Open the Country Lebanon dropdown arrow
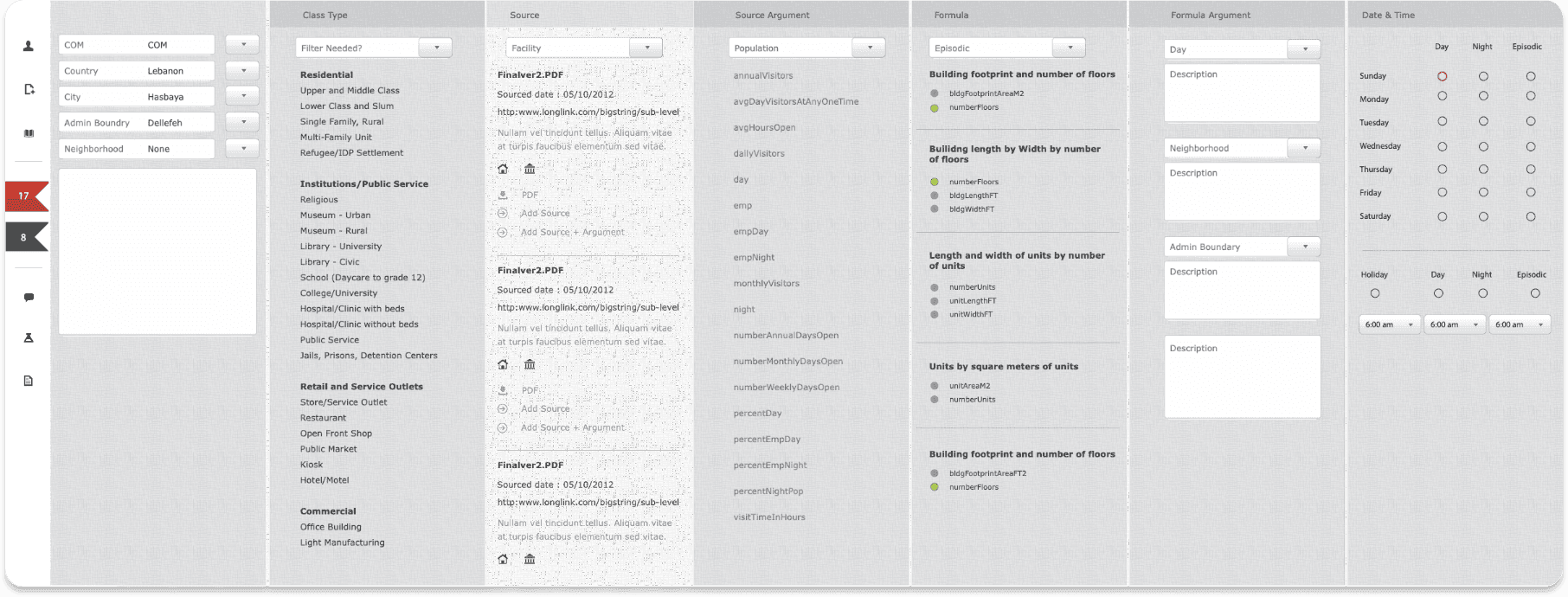Image resolution: width=1568 pixels, height=597 pixels. click(243, 70)
